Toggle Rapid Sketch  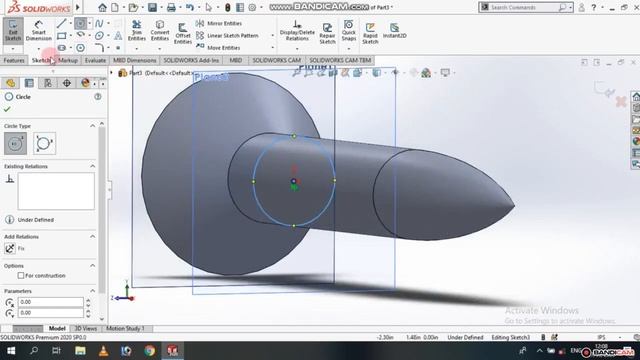[370, 33]
